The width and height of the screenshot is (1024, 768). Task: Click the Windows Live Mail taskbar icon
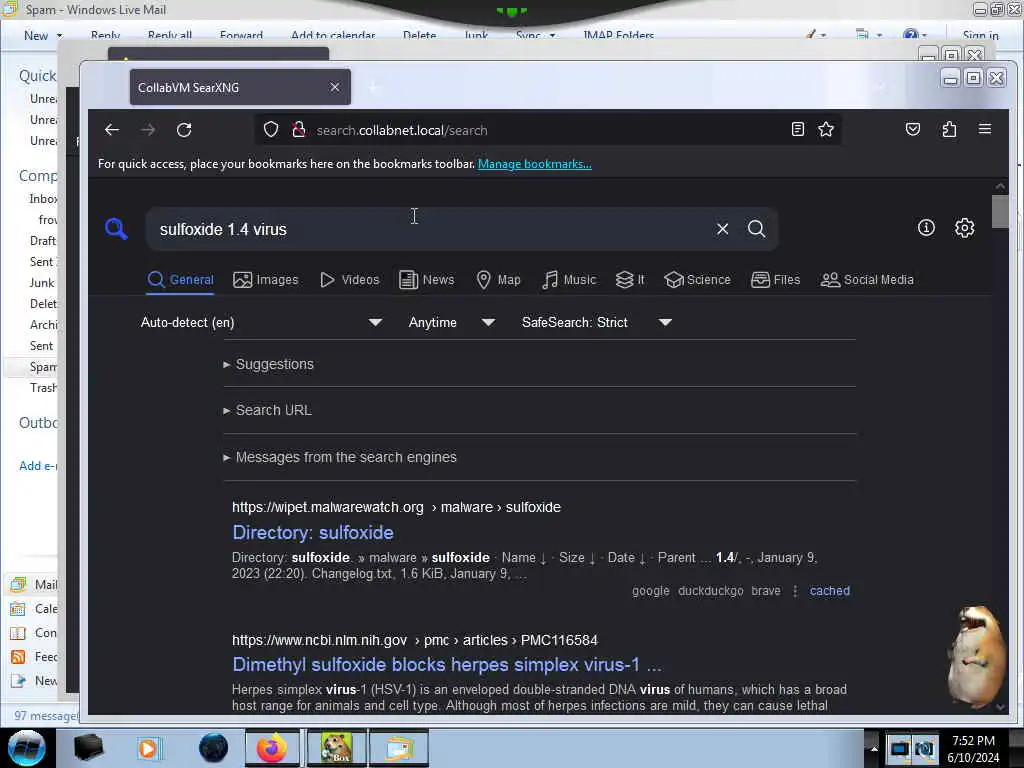[399, 748]
